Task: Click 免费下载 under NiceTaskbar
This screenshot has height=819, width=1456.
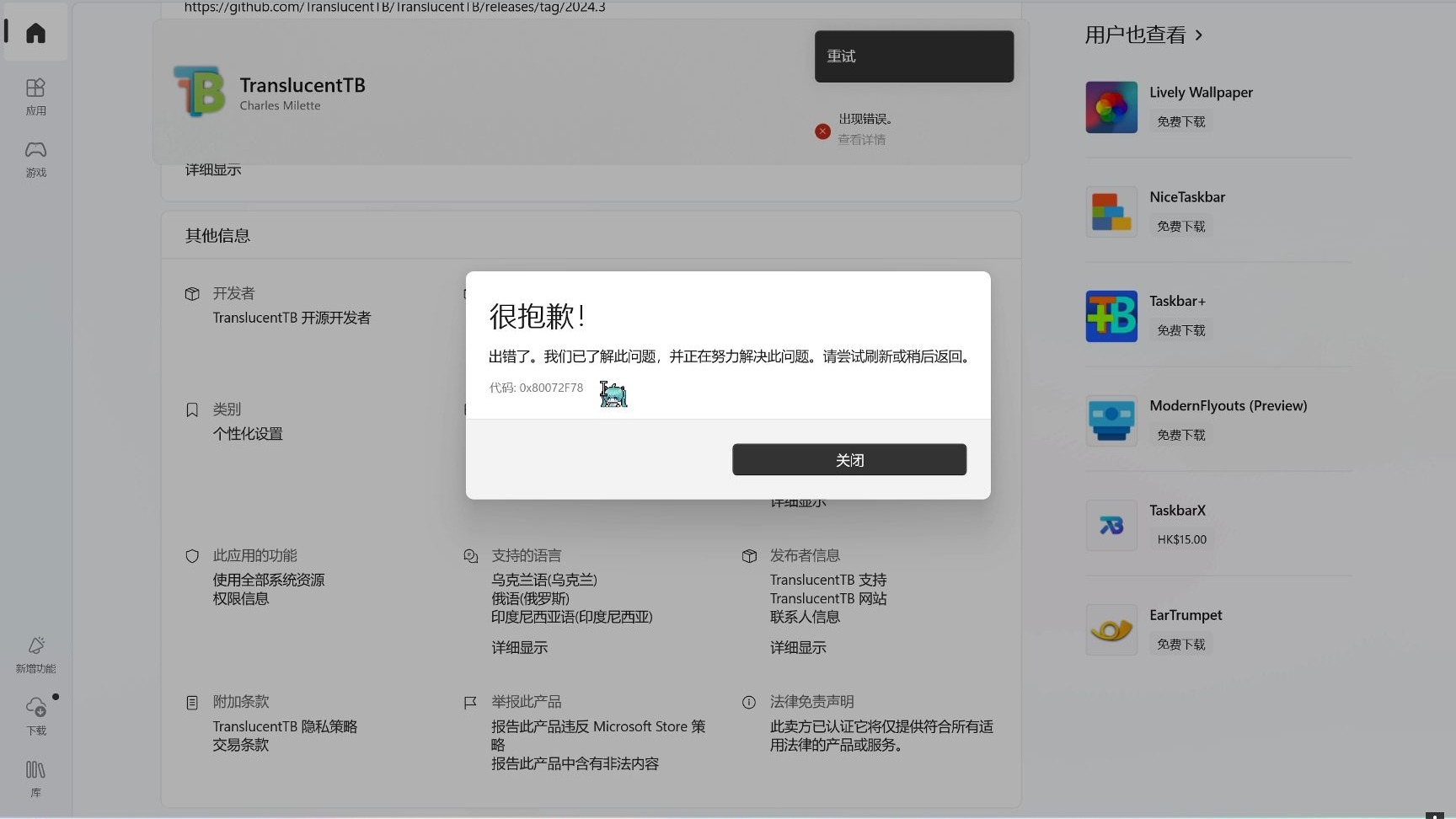Action: point(1181,226)
